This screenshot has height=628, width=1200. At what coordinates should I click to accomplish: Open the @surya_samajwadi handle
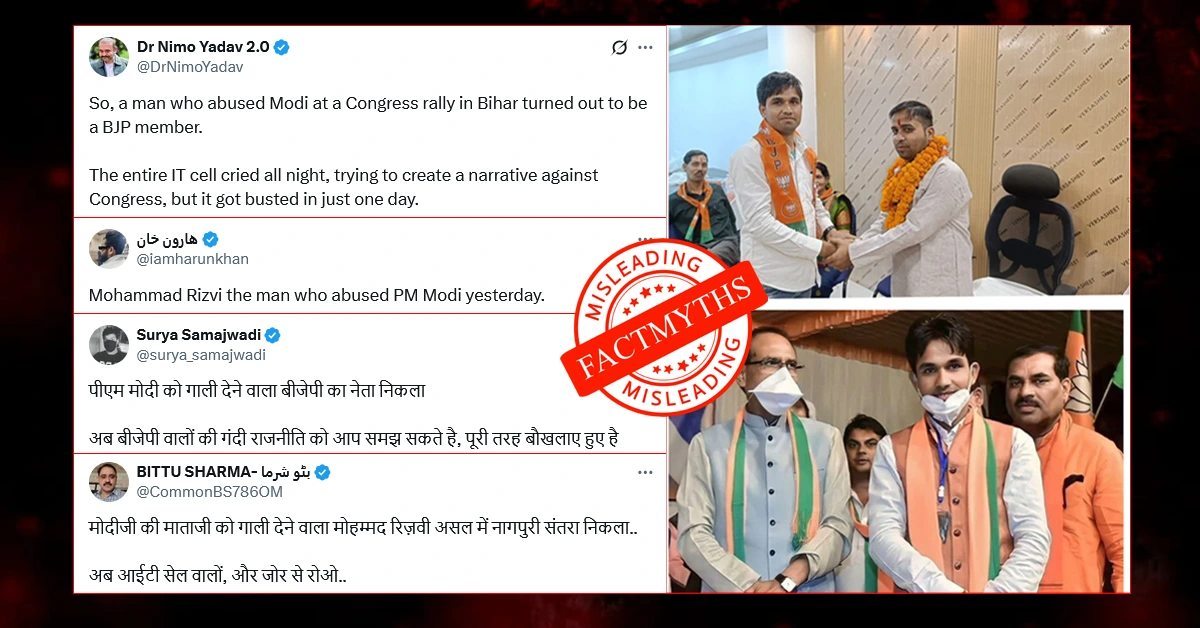pyautogui.click(x=201, y=355)
